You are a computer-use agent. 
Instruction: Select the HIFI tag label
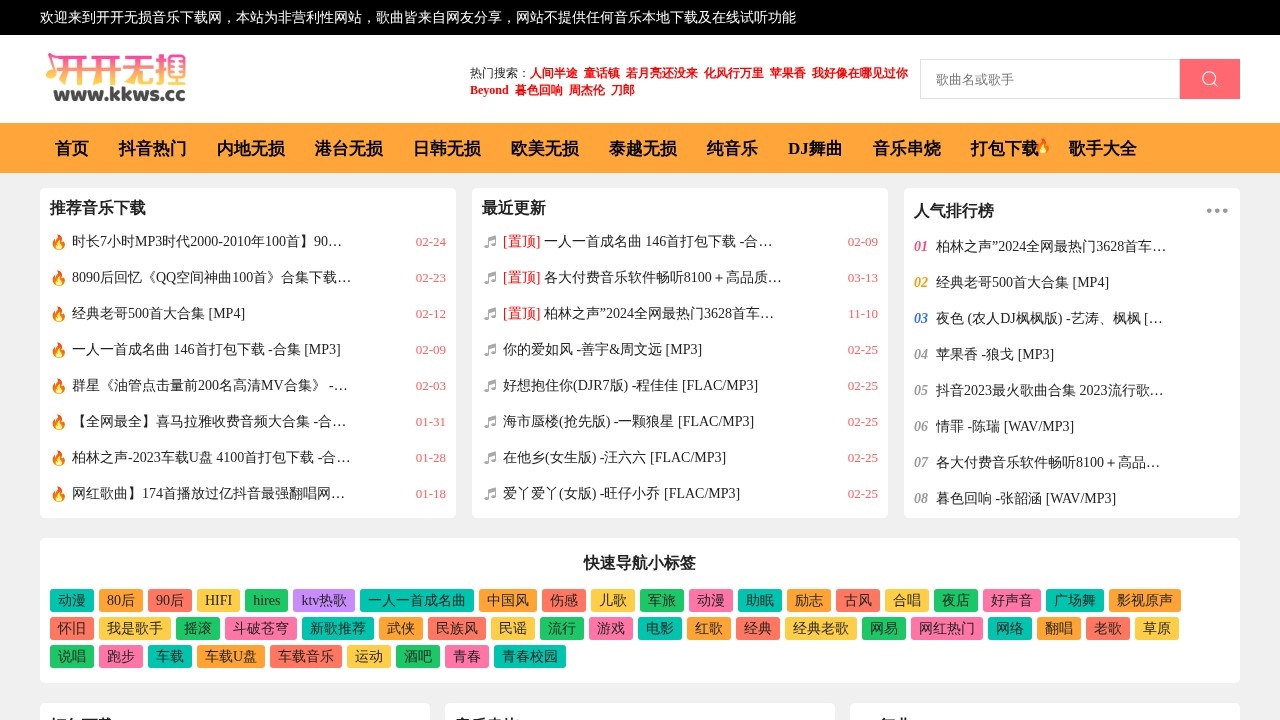coord(218,600)
